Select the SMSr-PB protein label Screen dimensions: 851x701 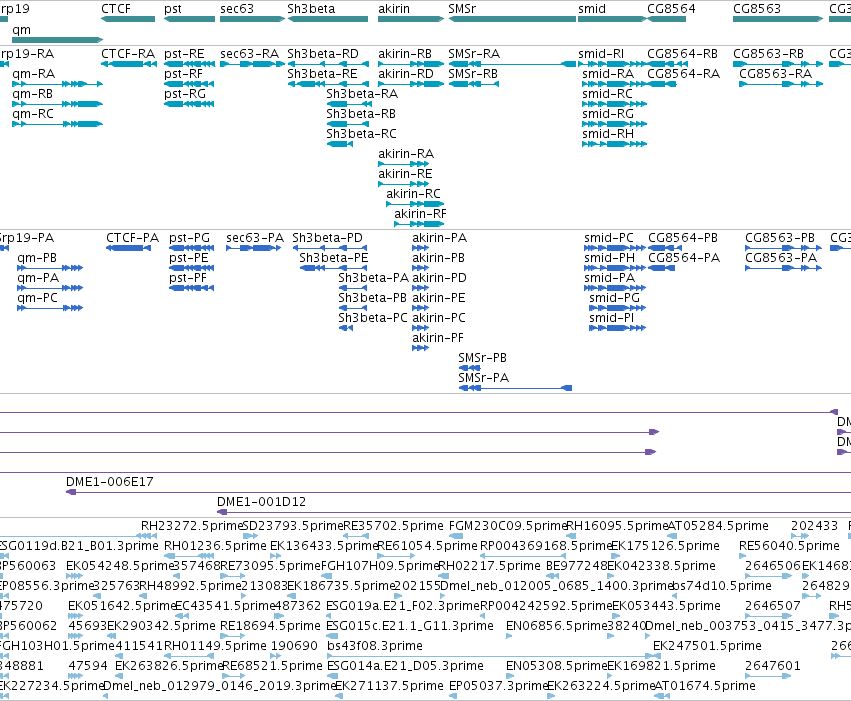482,358
